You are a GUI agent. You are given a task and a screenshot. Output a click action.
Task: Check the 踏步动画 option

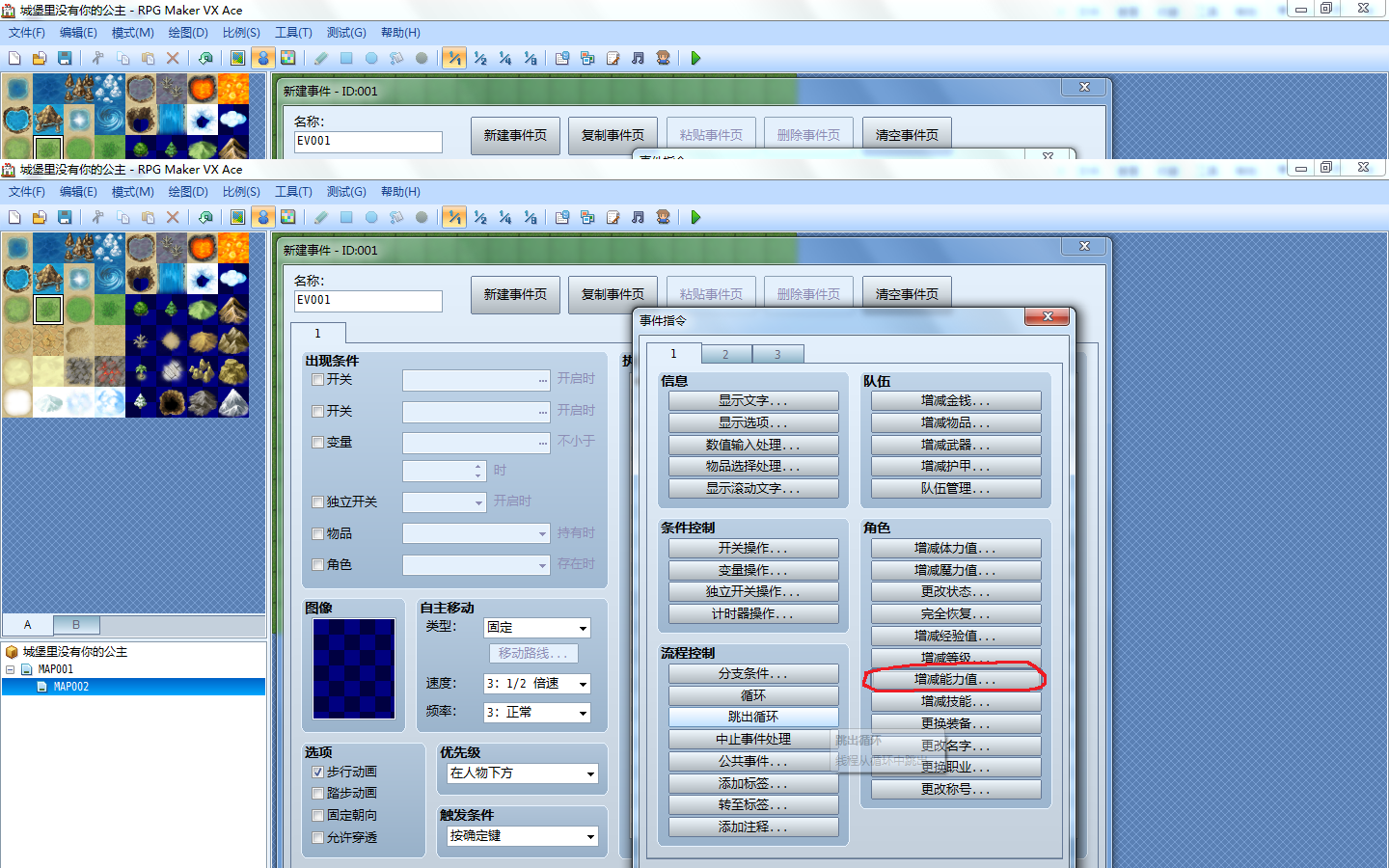pyautogui.click(x=317, y=794)
